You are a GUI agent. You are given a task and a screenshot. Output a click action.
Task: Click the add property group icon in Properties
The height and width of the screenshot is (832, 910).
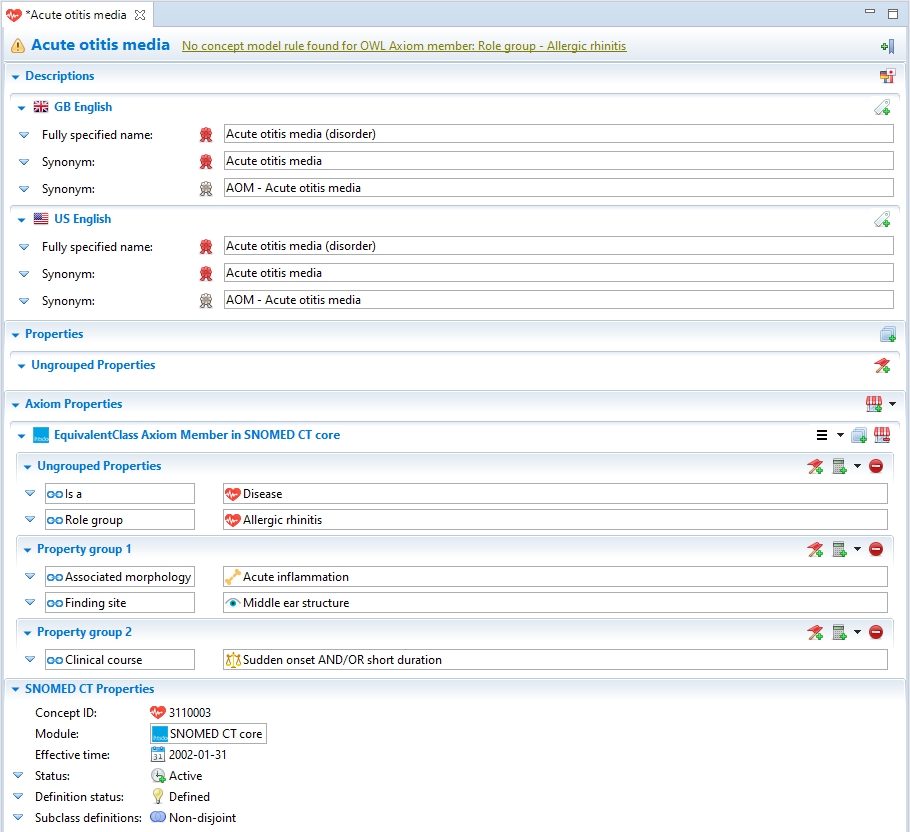[887, 334]
